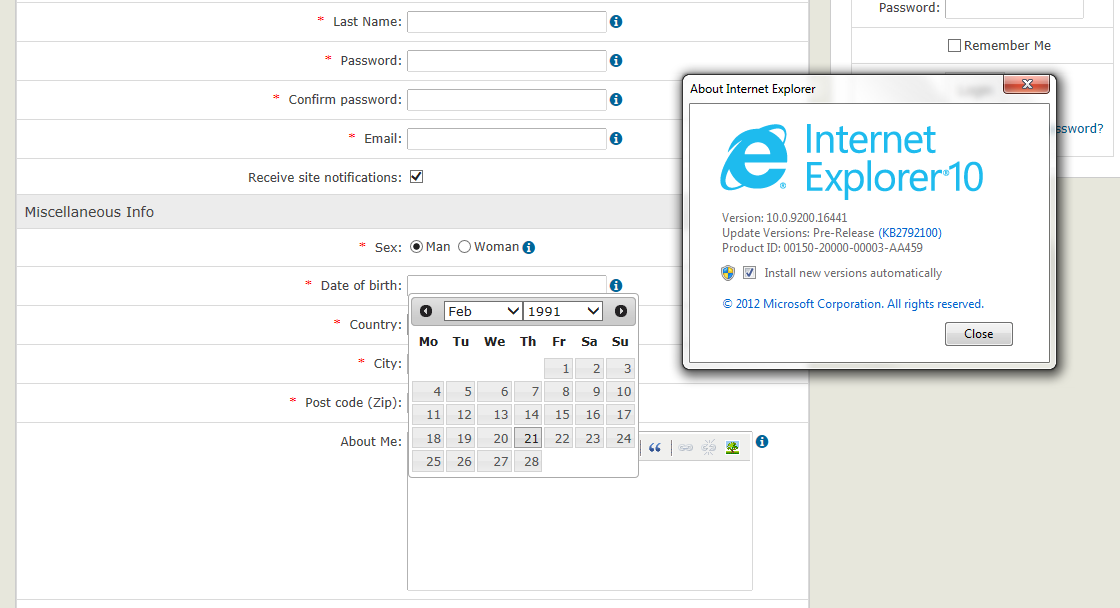The height and width of the screenshot is (608, 1120).
Task: Go to previous month in the date picker
Action: pyautogui.click(x=426, y=311)
